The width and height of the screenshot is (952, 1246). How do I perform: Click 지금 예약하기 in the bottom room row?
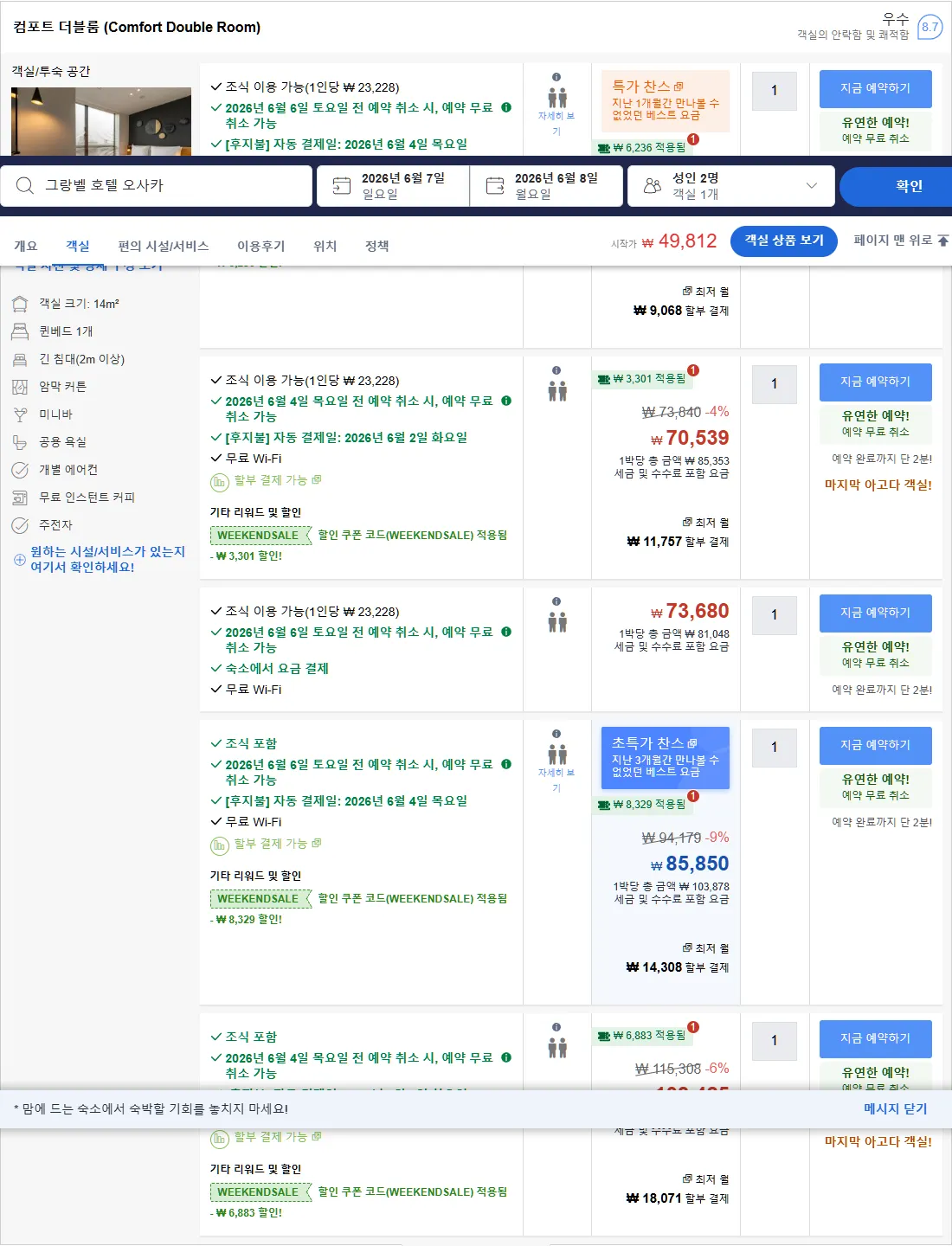[x=876, y=1038]
